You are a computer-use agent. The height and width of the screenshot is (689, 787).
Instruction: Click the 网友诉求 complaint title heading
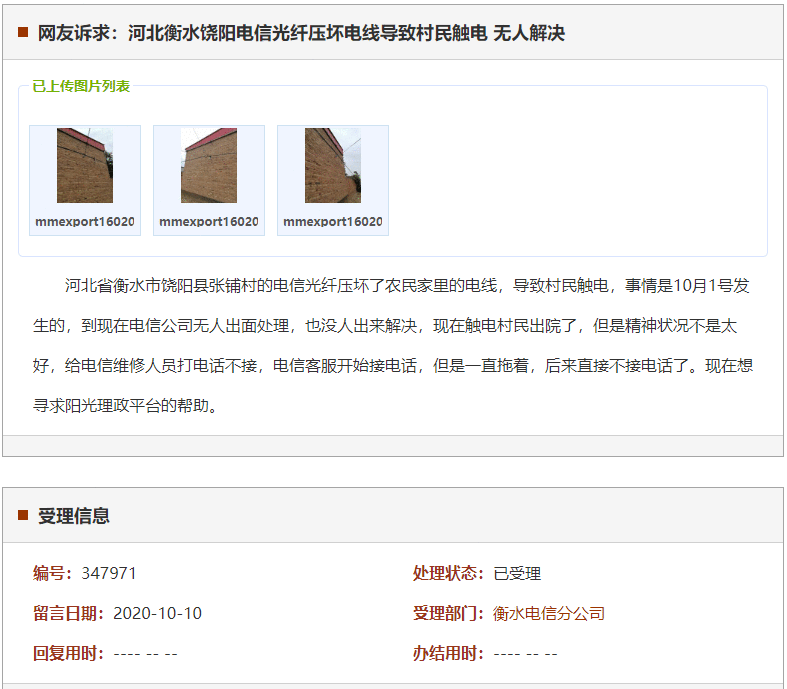click(x=301, y=33)
